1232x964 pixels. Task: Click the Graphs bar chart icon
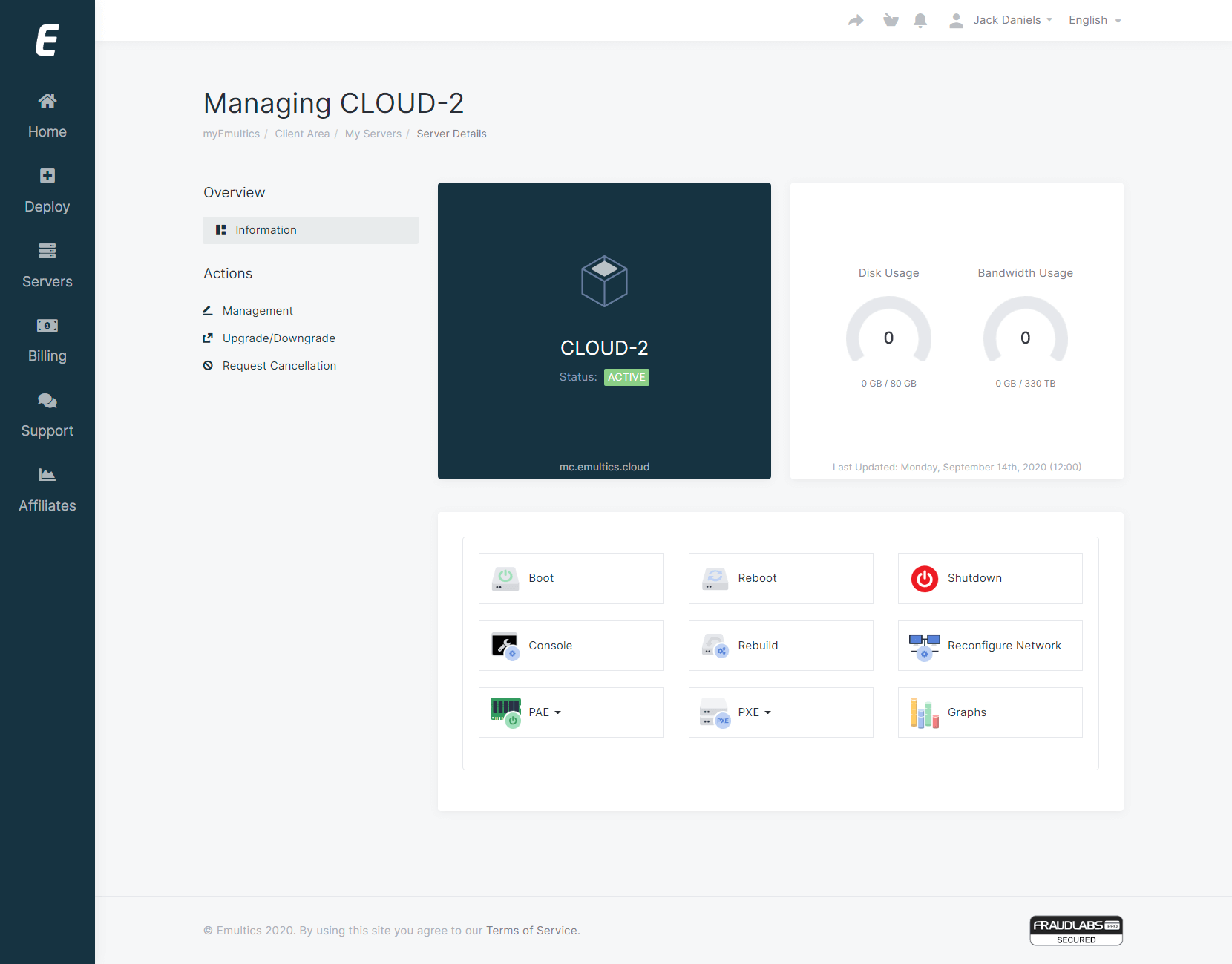tap(924, 712)
